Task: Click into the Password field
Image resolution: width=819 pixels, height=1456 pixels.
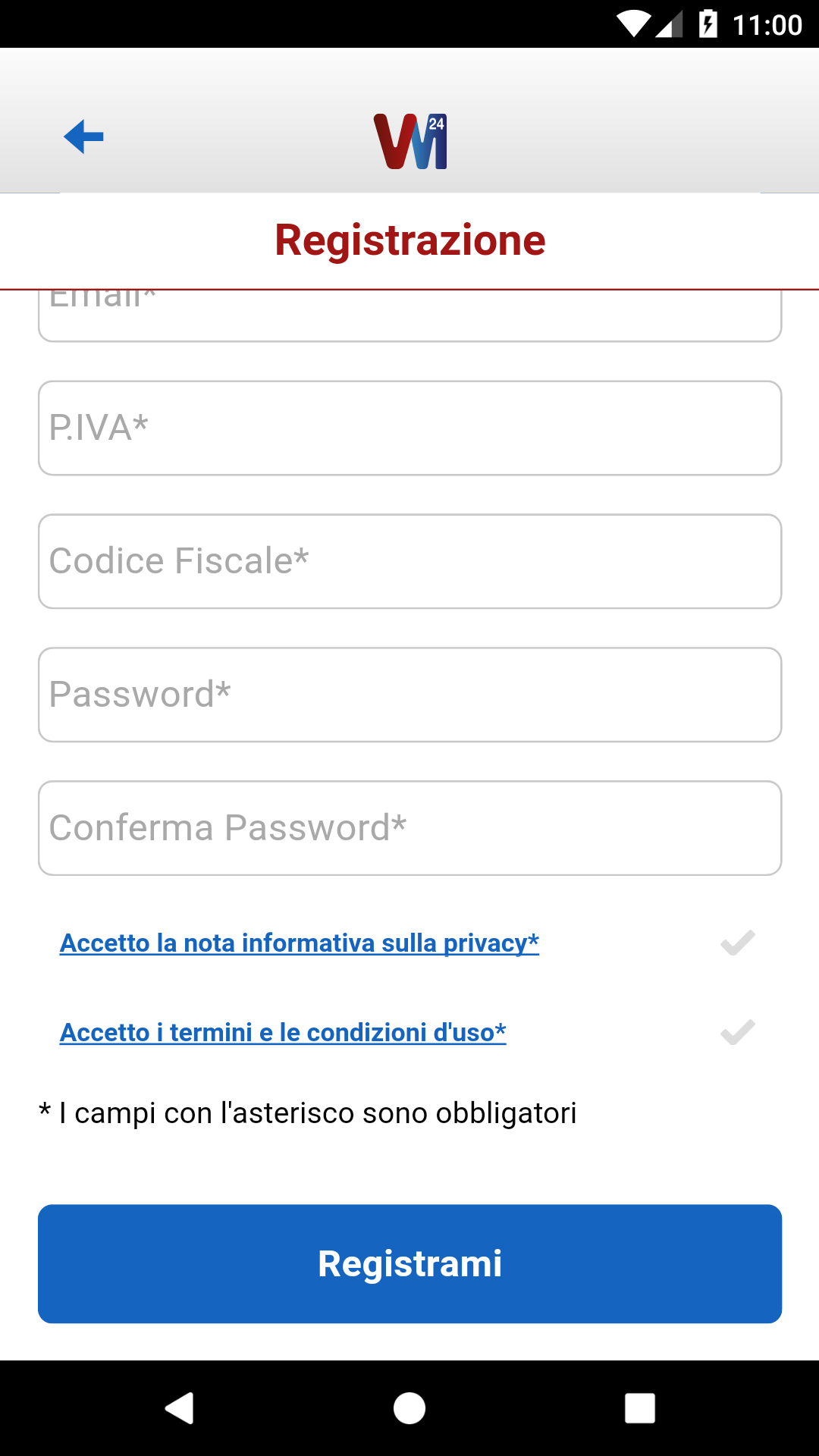Action: (x=409, y=695)
